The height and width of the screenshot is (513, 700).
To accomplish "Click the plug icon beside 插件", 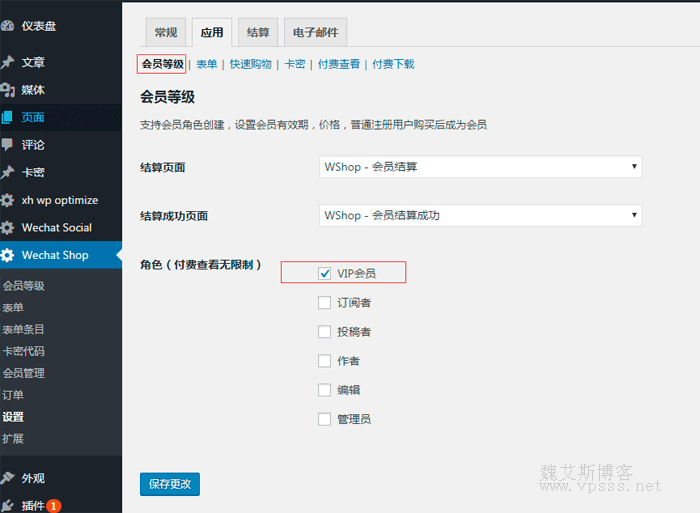I will 8,506.
